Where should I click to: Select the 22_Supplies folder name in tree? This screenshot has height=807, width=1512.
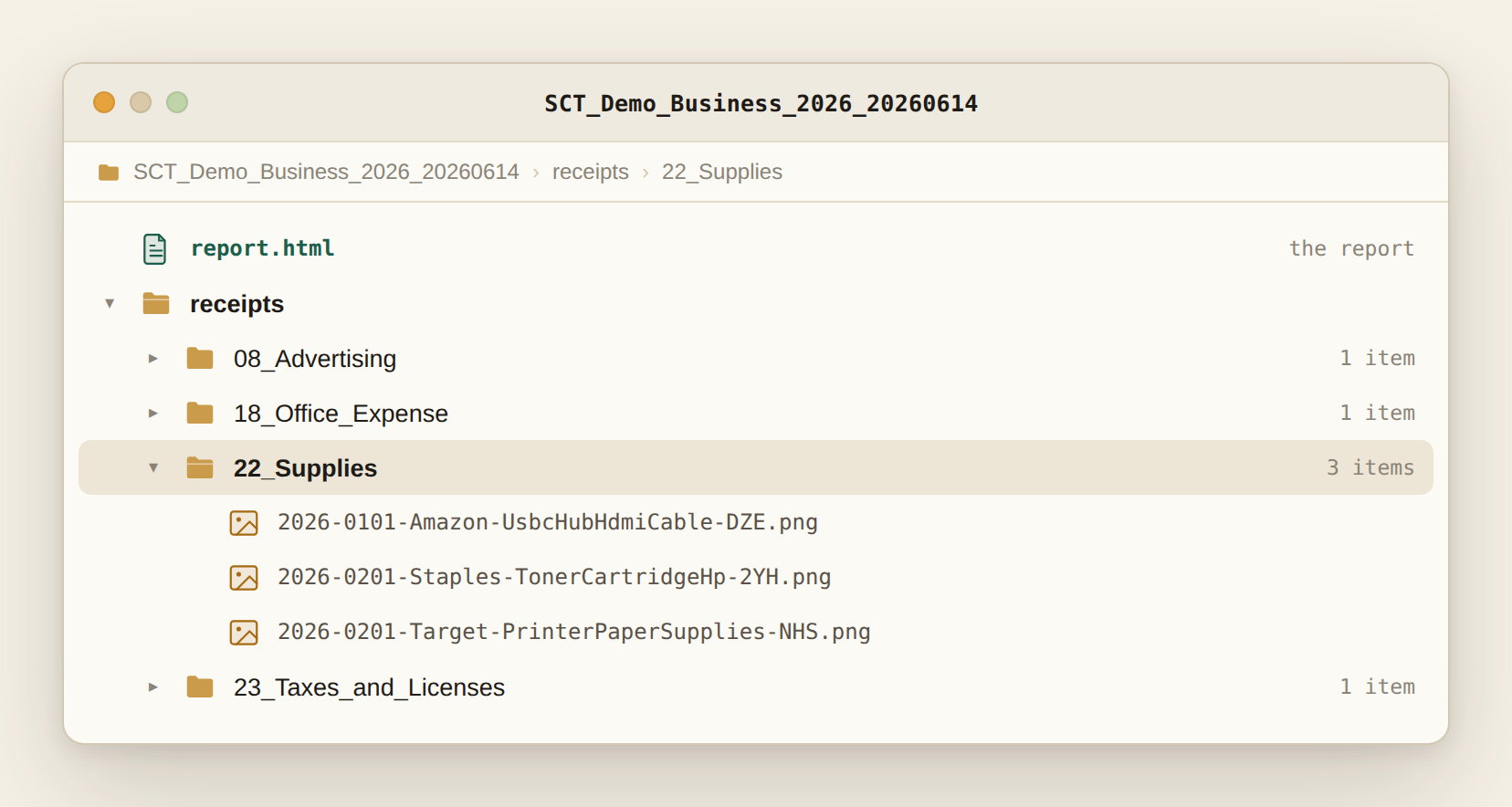pos(305,468)
